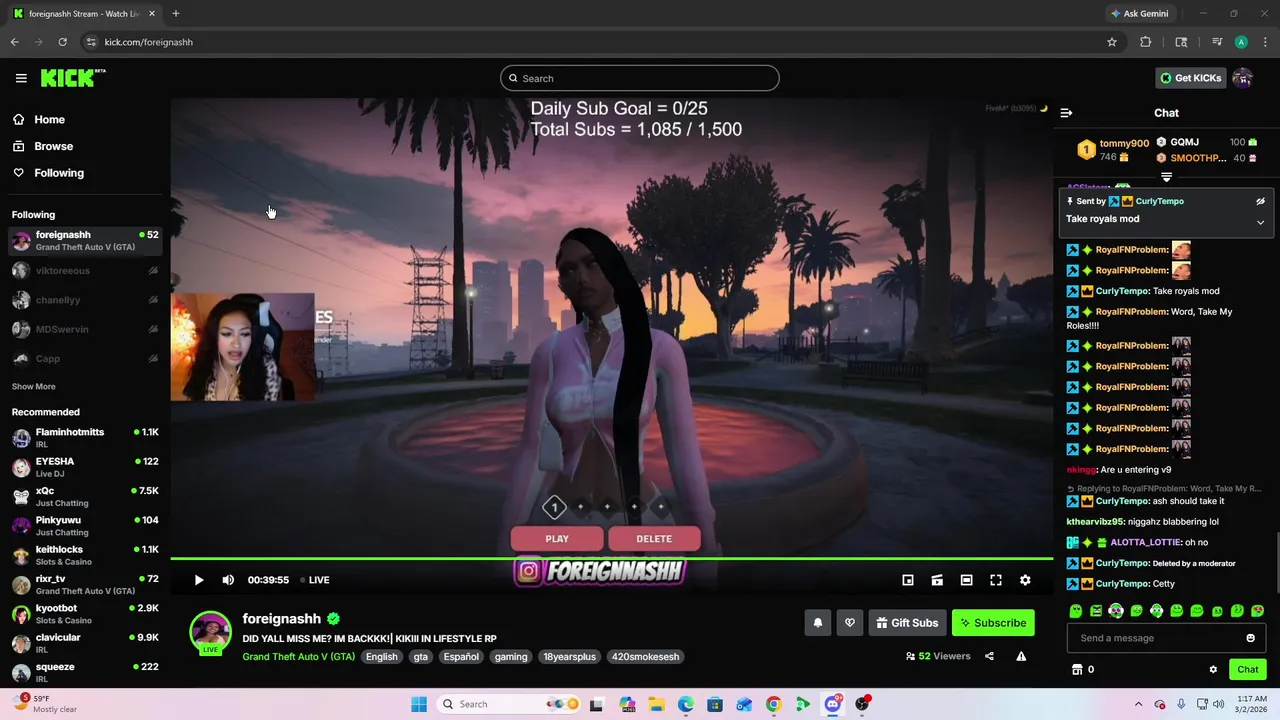The image size is (1280, 720).
Task: Open browser extensions puzzle icon
Action: point(1146,42)
